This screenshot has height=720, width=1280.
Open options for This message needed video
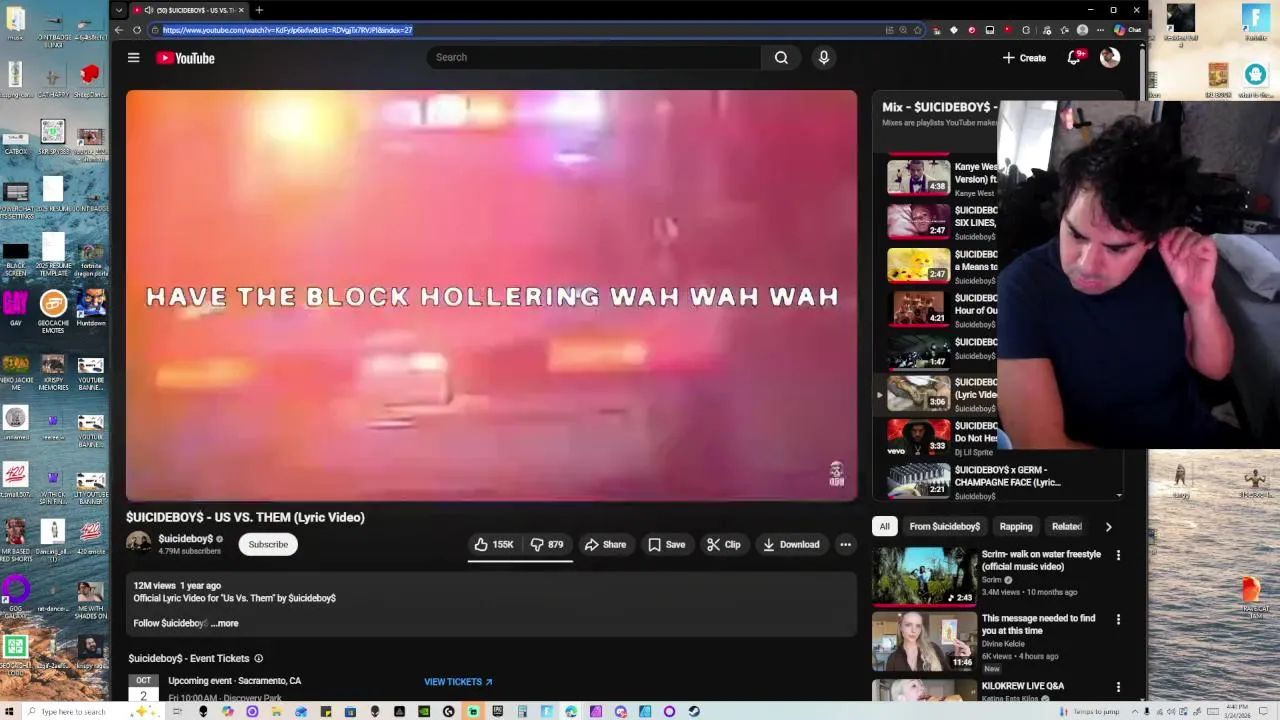[1118, 620]
